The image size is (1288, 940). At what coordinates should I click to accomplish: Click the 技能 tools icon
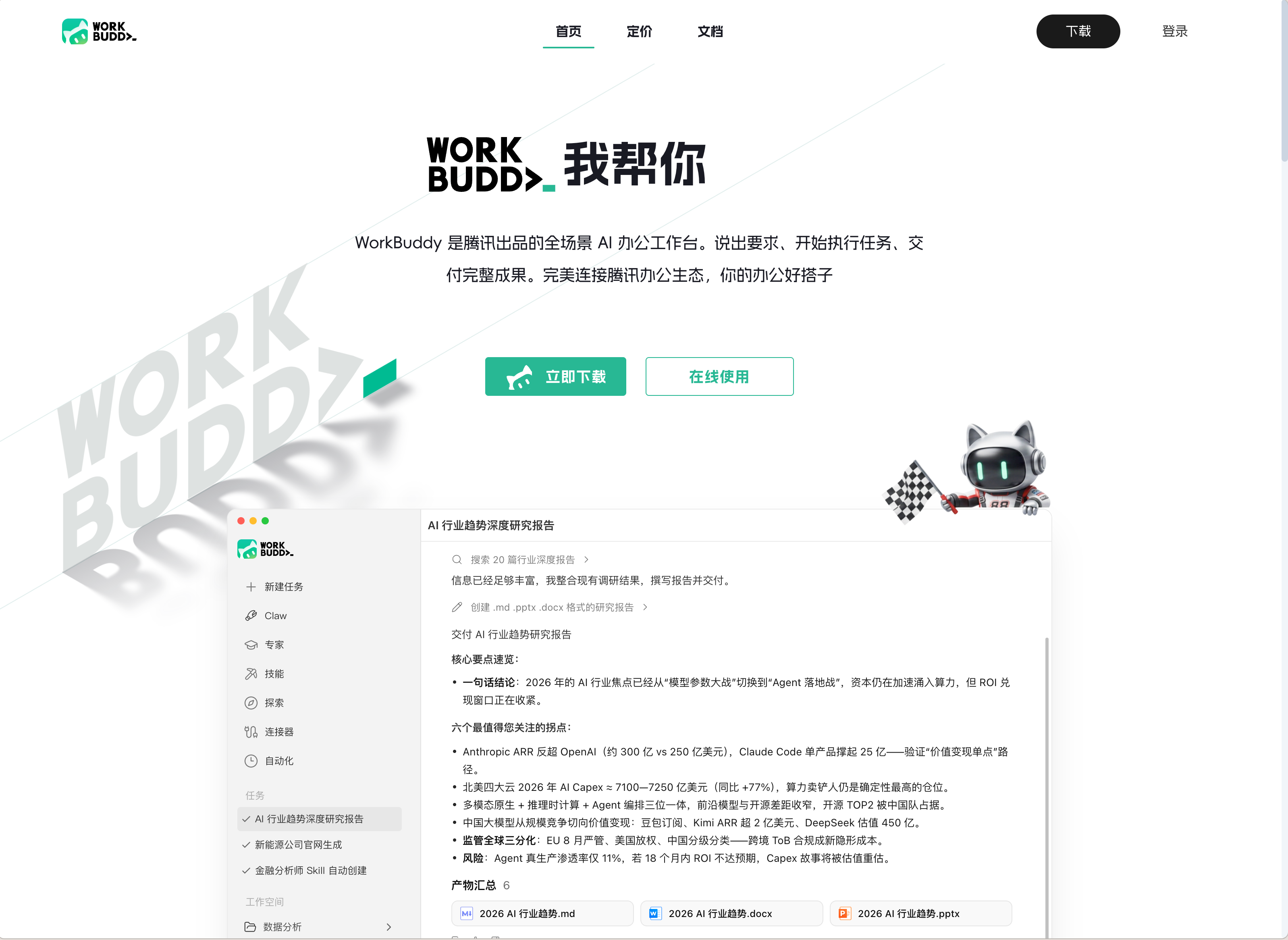click(251, 674)
